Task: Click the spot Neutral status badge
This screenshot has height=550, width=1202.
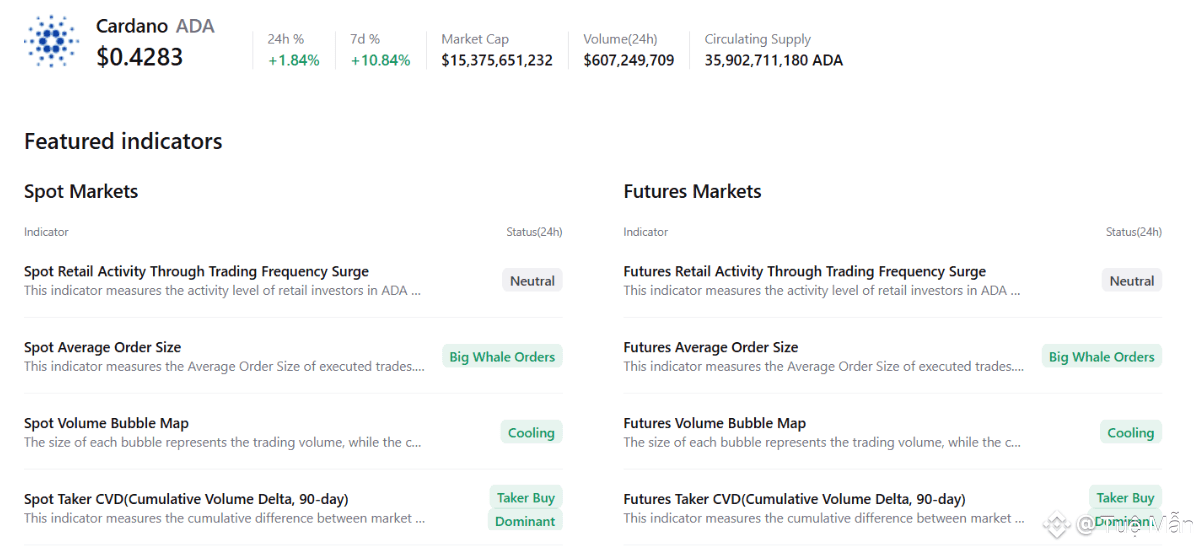Action: [x=532, y=281]
